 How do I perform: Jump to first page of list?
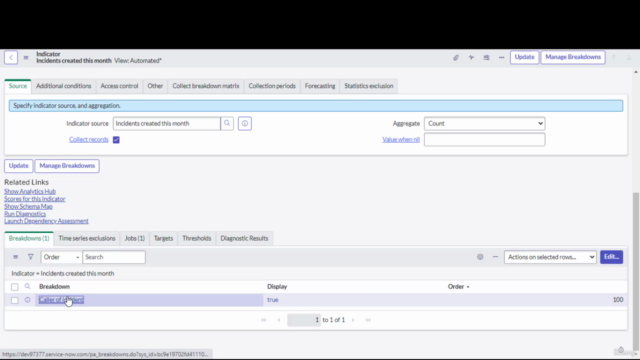pyautogui.click(x=264, y=320)
